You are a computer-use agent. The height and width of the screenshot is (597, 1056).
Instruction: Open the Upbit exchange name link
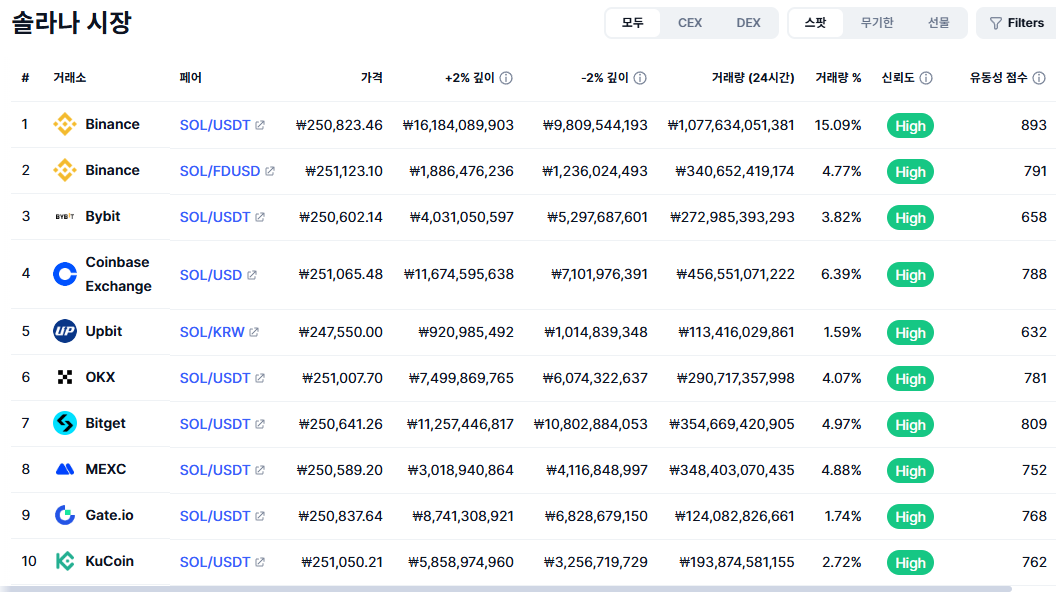click(x=104, y=331)
